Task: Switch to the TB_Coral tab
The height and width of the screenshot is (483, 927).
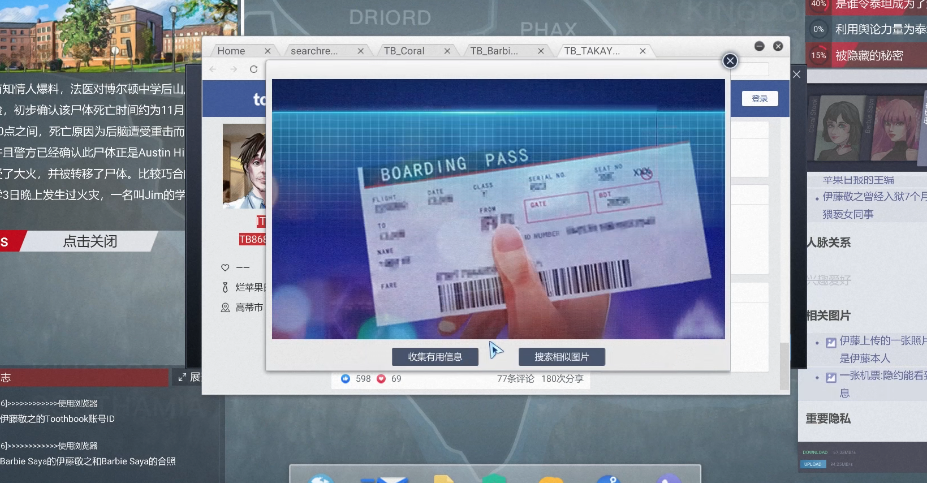Action: (404, 51)
